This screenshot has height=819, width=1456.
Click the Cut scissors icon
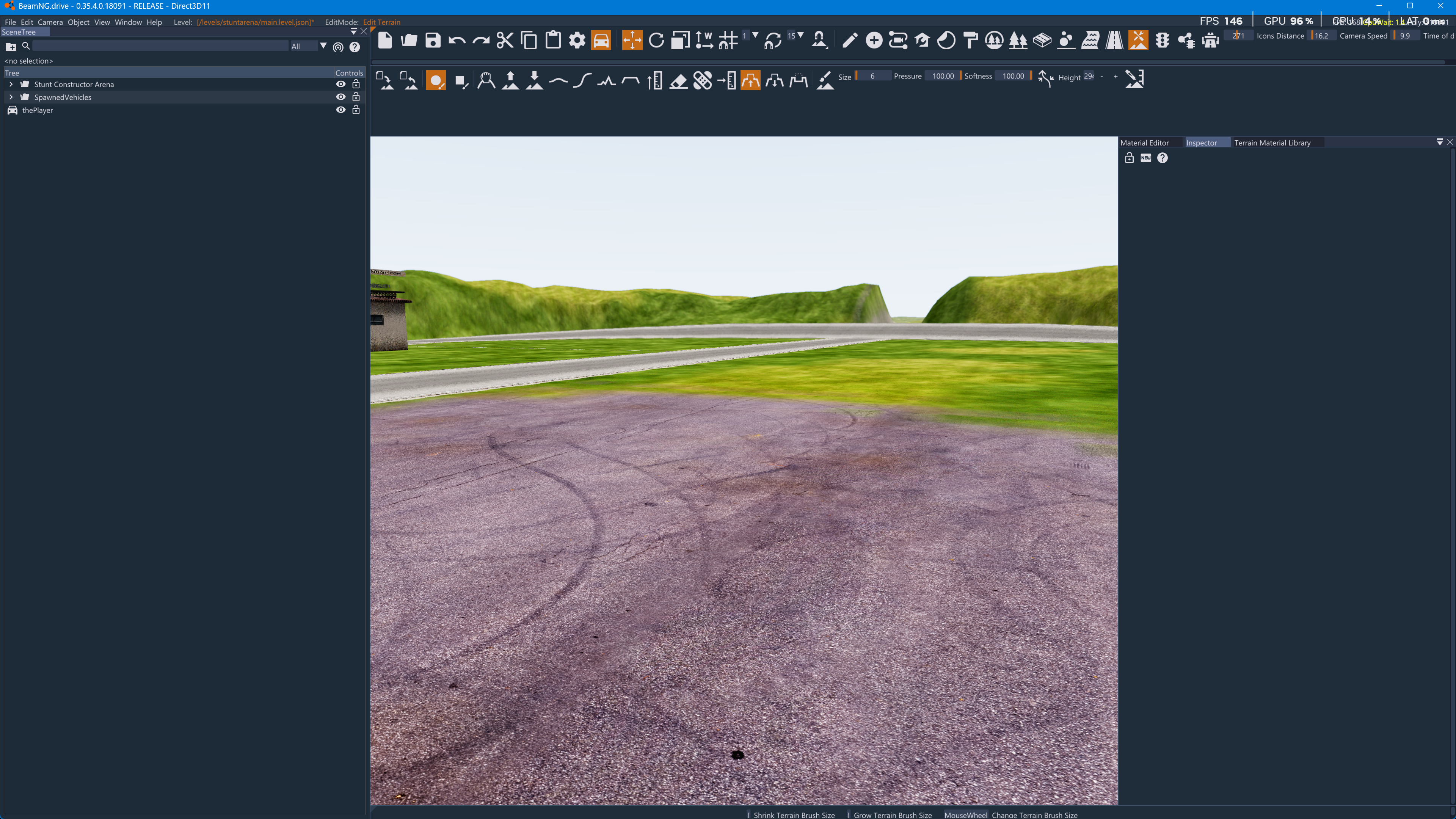[x=505, y=40]
